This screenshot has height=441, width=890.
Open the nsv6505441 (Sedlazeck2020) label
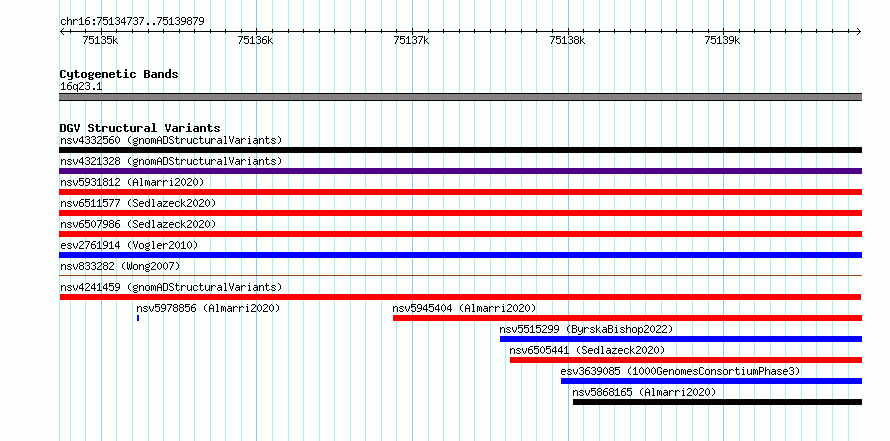[x=587, y=350]
